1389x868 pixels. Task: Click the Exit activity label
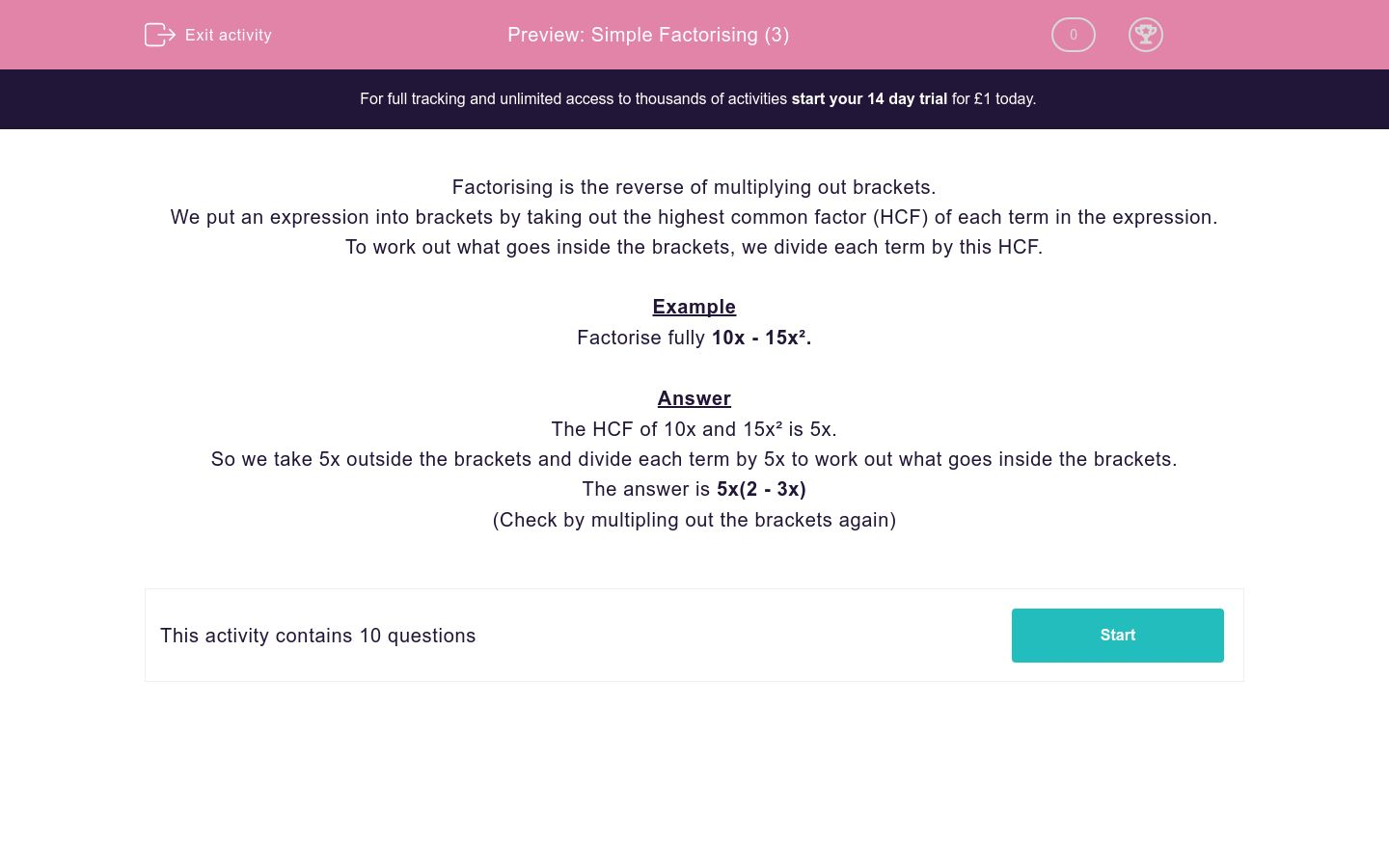[229, 35]
